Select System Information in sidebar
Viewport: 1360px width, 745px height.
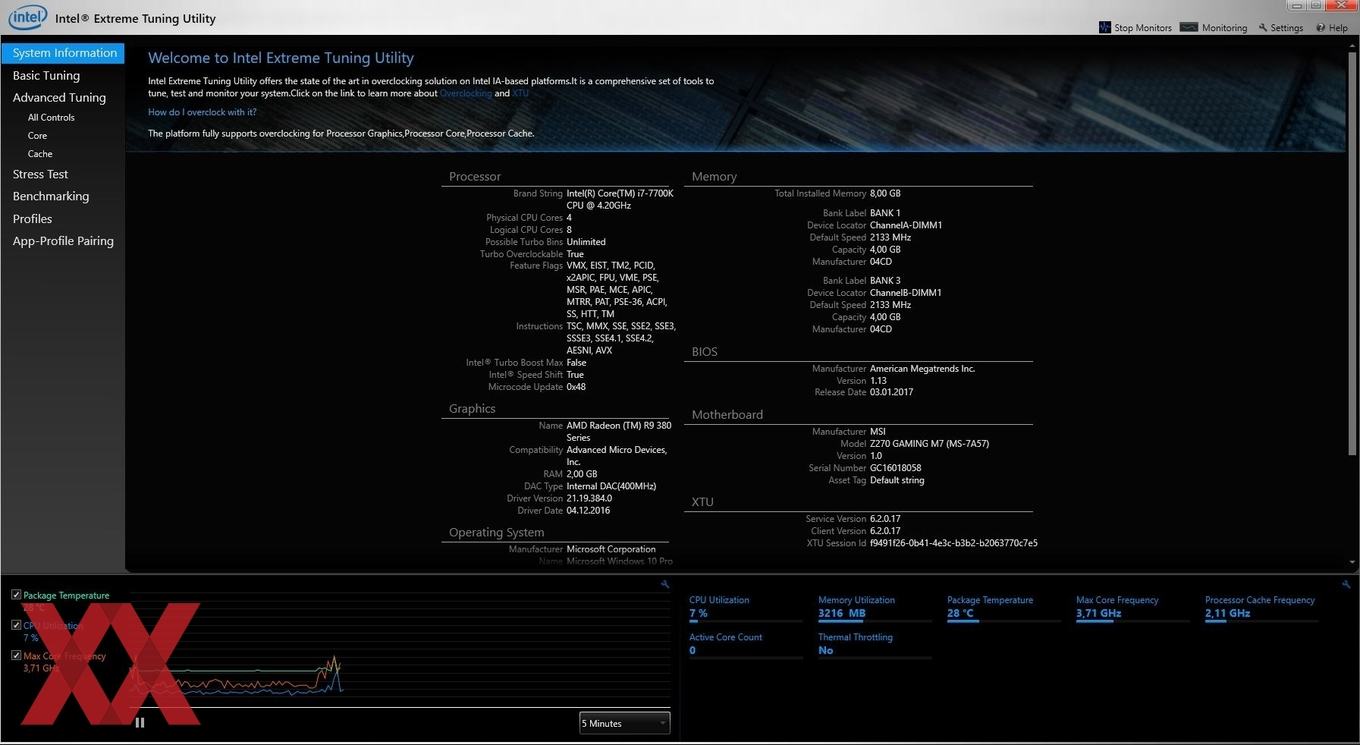(63, 53)
